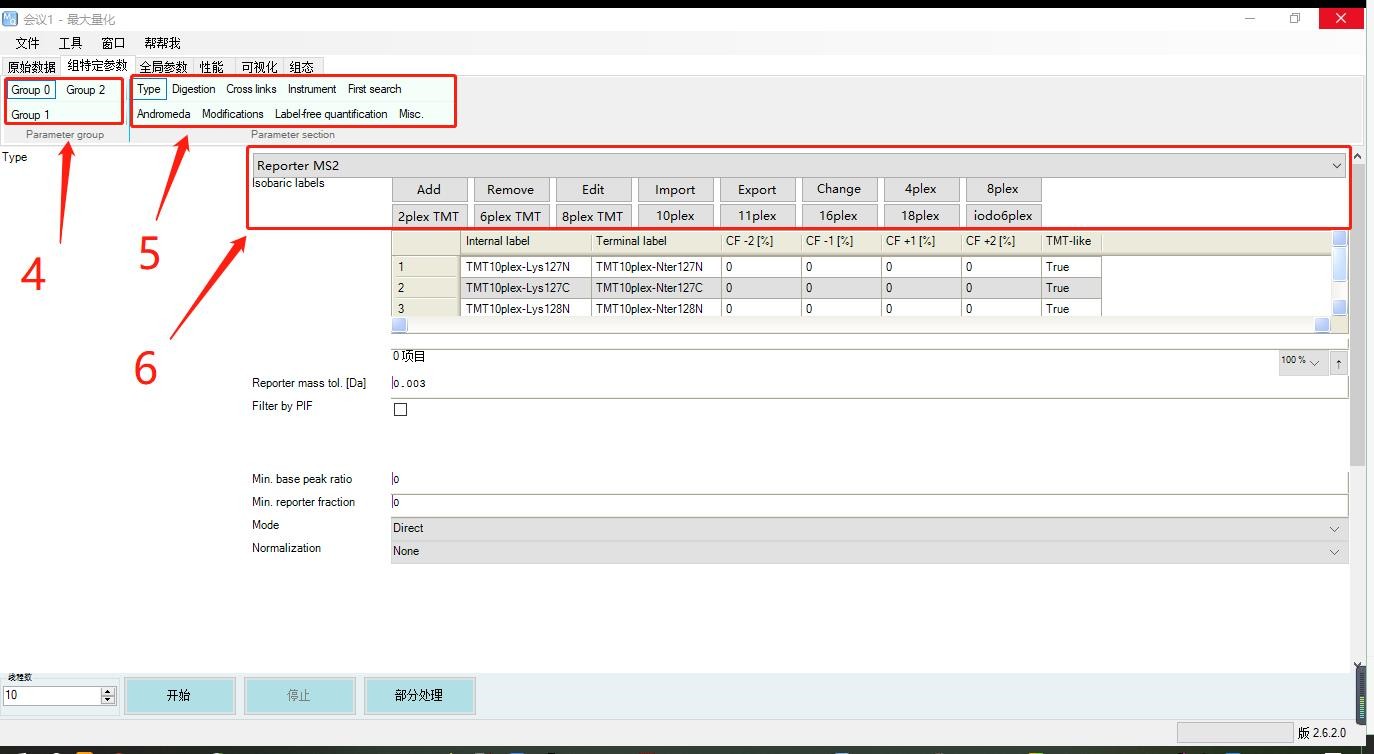Expand the Normalization dropdown showing None
The height and width of the screenshot is (754, 1374).
click(869, 551)
